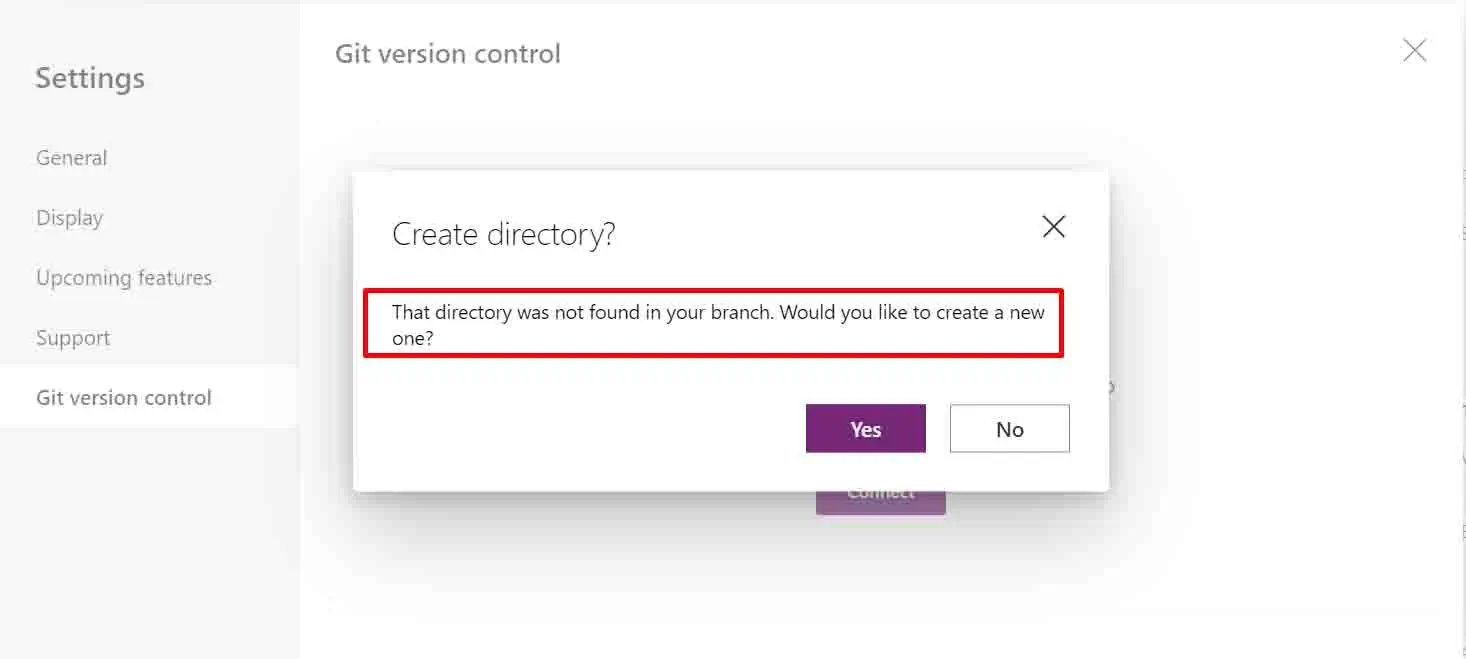
Task: Open the General settings section
Action: [x=71, y=158]
